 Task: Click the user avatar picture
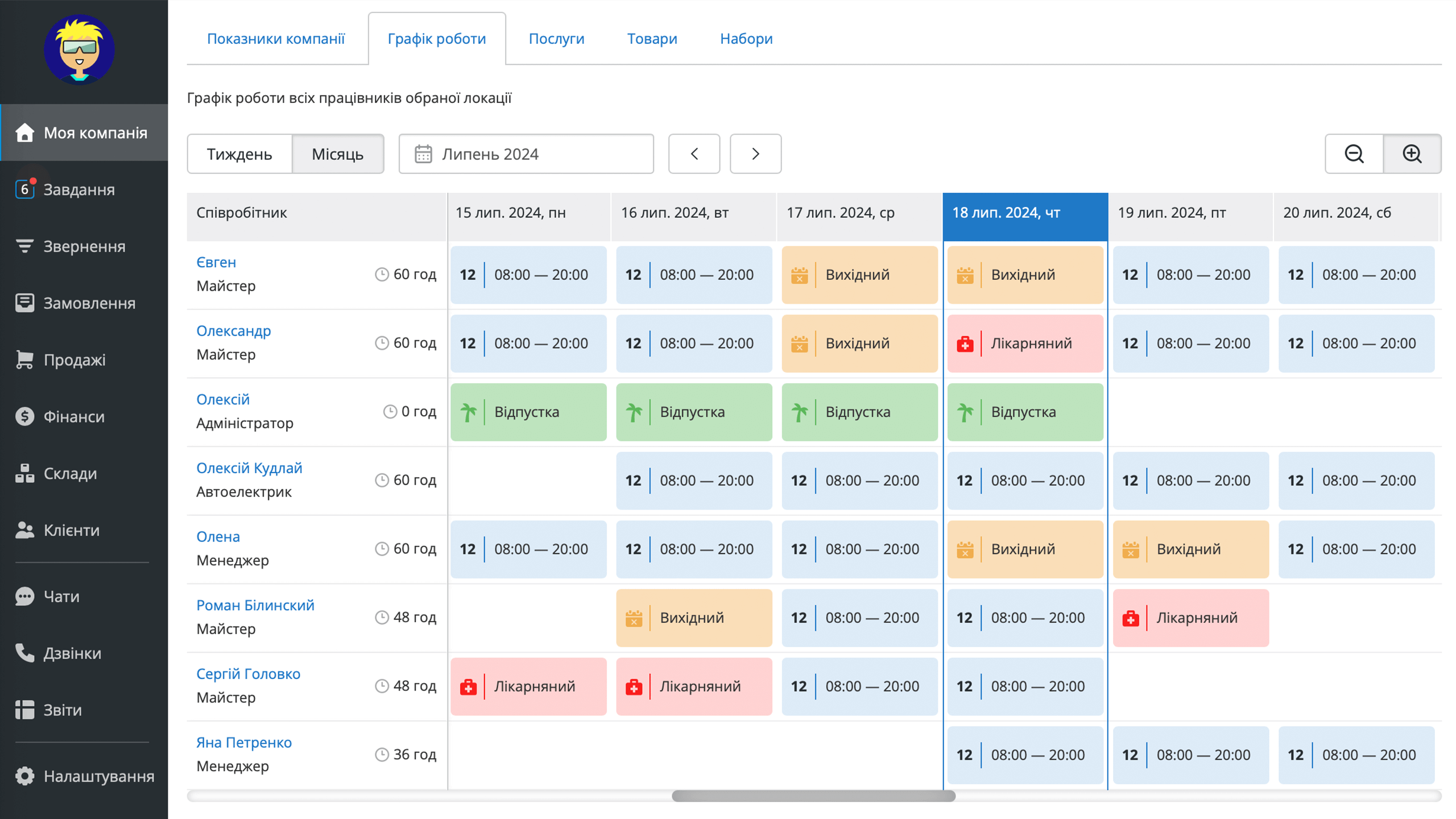tap(79, 50)
